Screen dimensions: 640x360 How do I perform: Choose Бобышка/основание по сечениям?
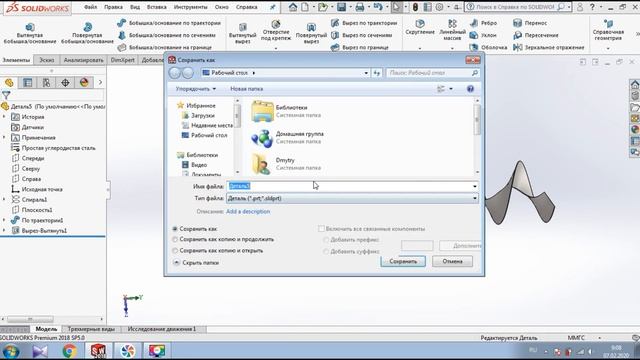[x=167, y=36]
